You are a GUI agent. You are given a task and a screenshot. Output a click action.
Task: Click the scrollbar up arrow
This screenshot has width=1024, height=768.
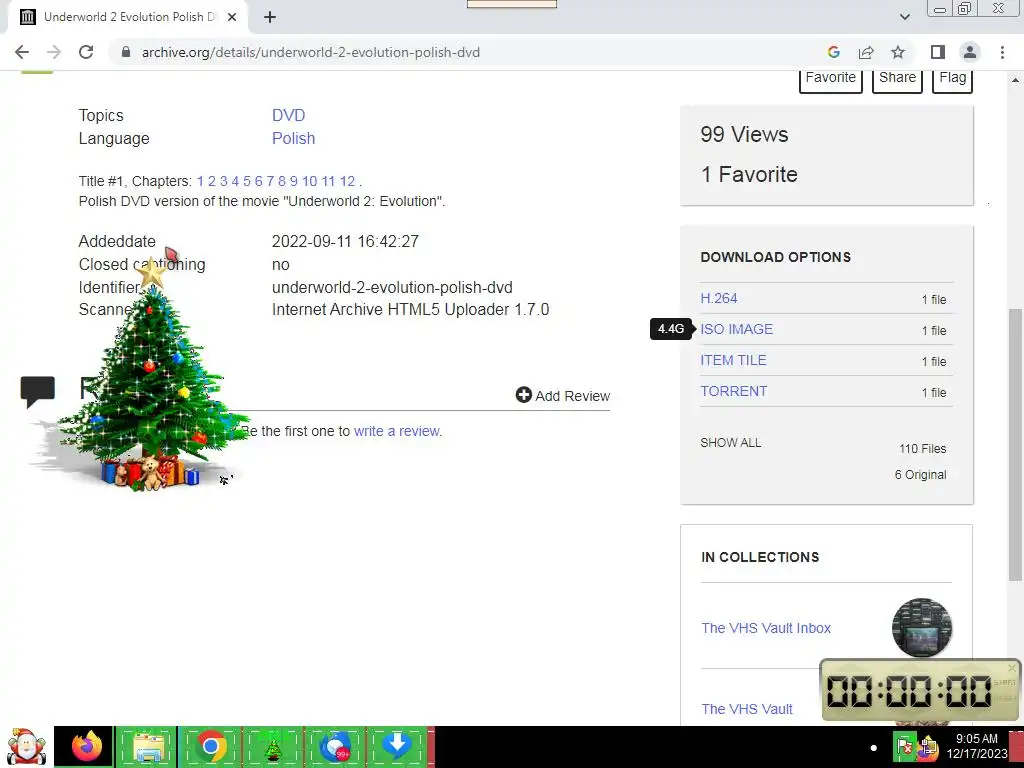pyautogui.click(x=1015, y=80)
